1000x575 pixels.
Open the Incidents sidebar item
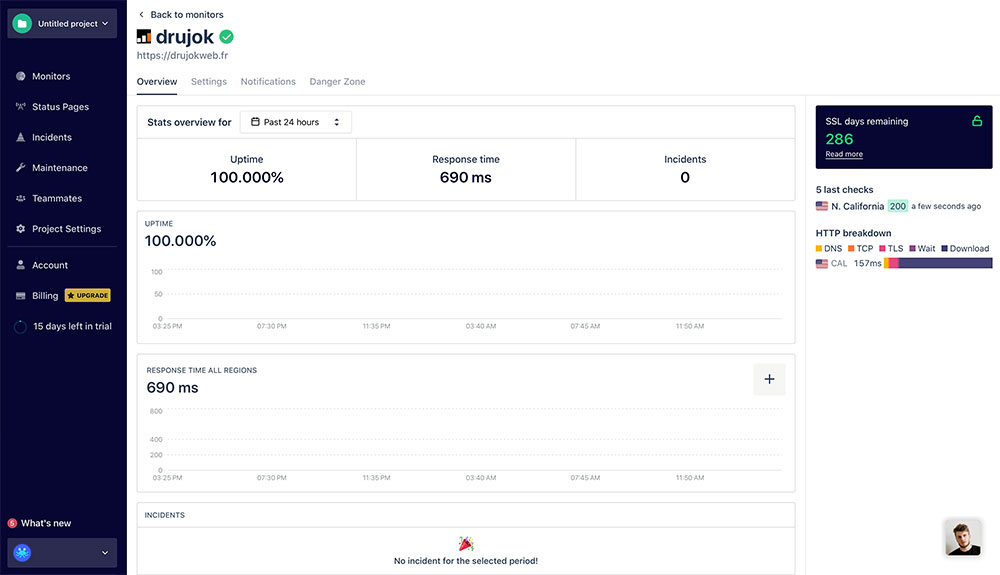52,137
